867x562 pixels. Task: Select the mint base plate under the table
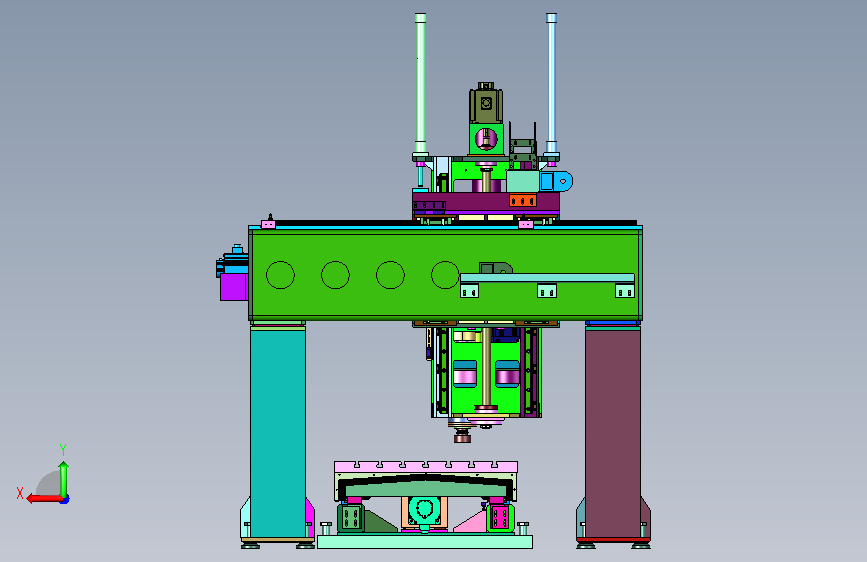(425, 542)
